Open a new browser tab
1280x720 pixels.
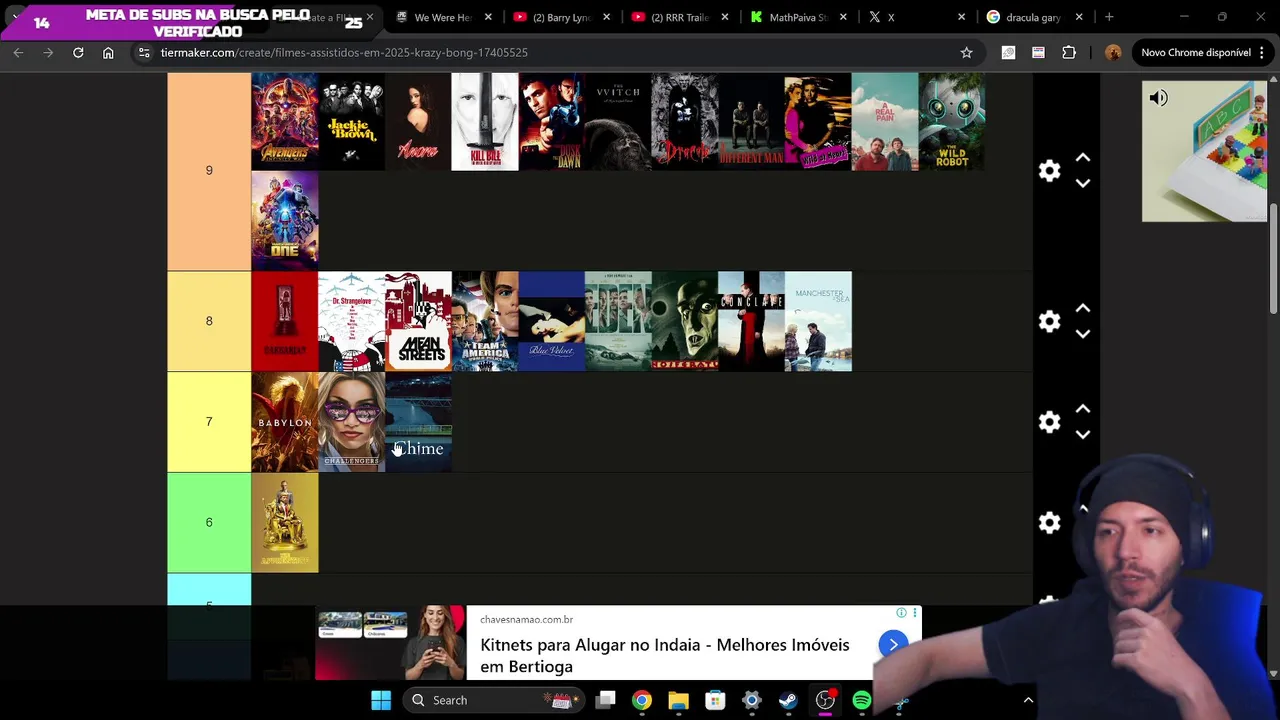click(1109, 17)
